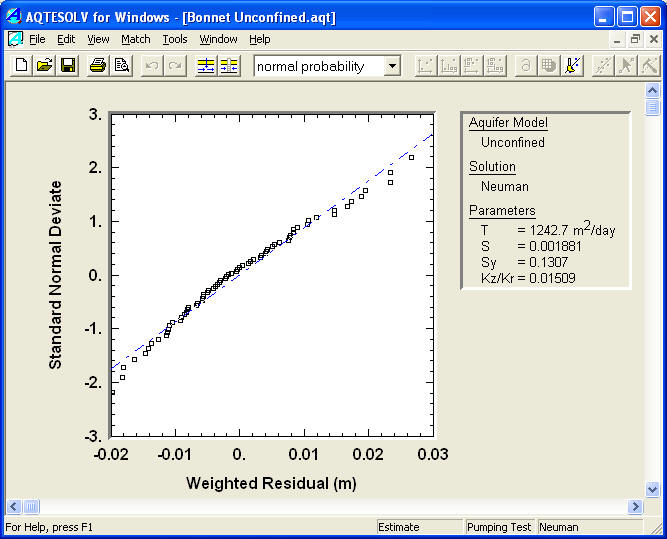This screenshot has height=539, width=667.
Task: Open a file with the folder icon
Action: click(45, 66)
